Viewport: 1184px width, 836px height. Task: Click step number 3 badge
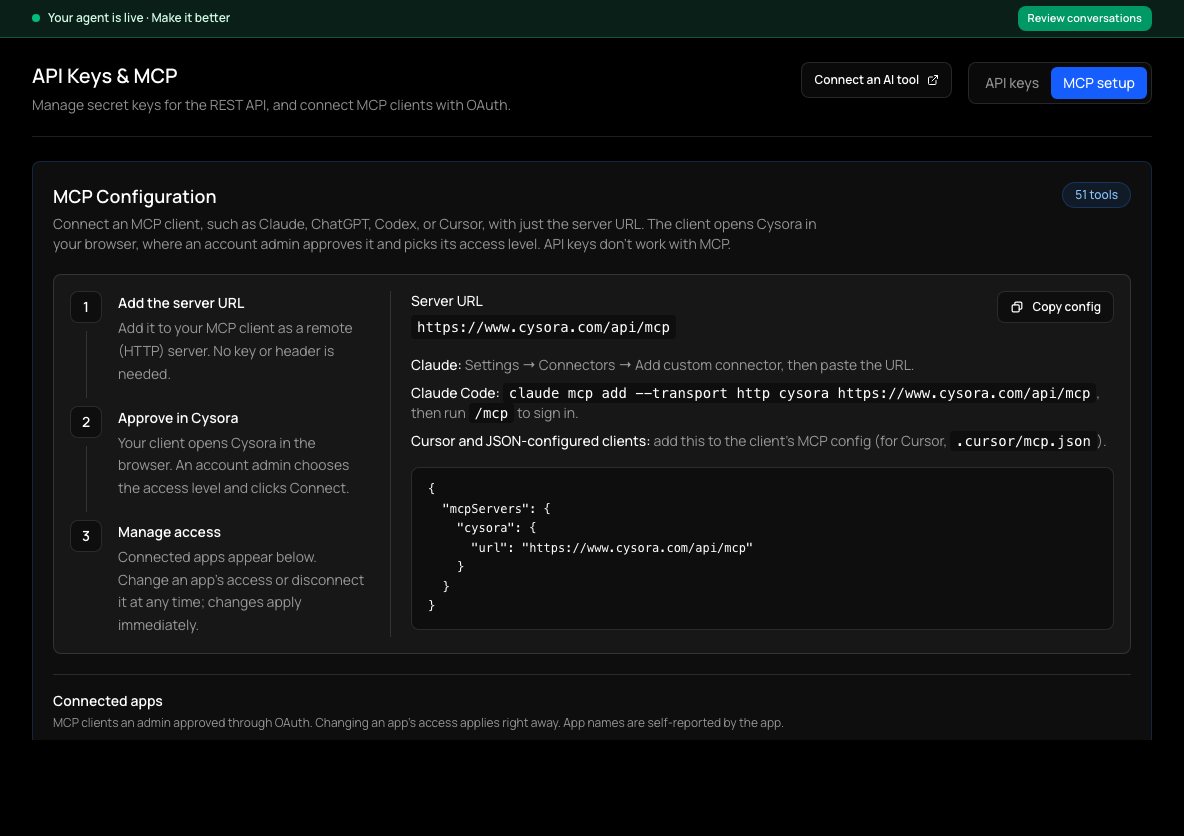(86, 535)
